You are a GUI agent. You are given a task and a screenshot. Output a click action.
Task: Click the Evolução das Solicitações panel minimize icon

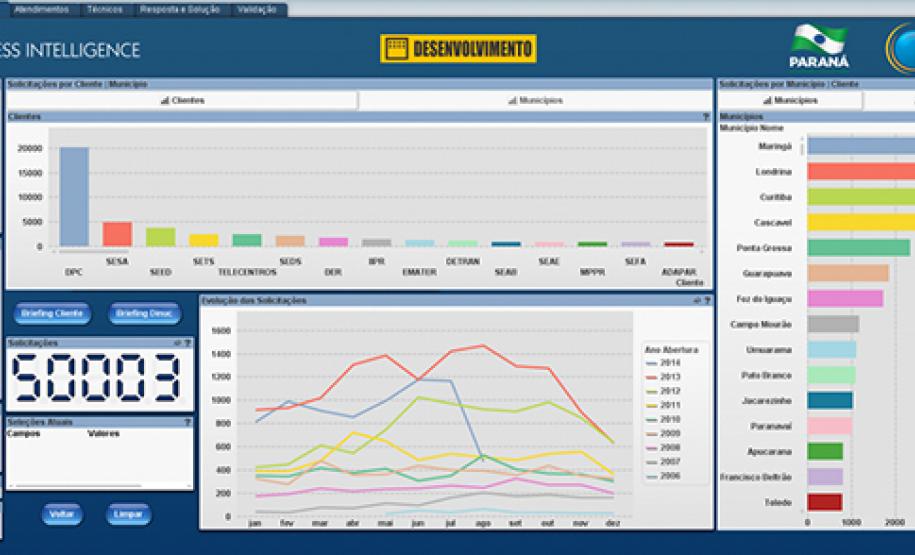pyautogui.click(x=696, y=300)
